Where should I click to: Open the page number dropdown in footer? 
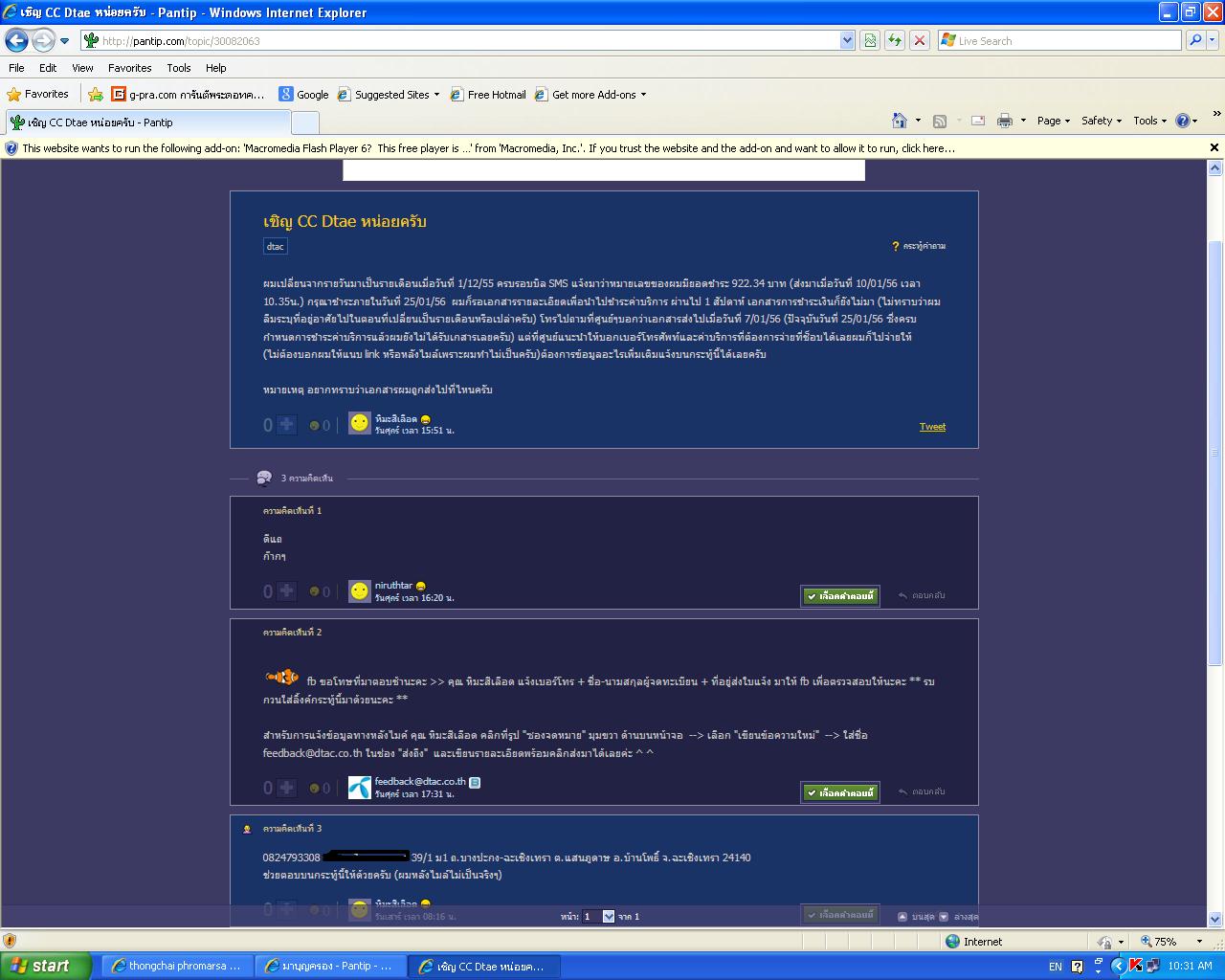point(598,916)
